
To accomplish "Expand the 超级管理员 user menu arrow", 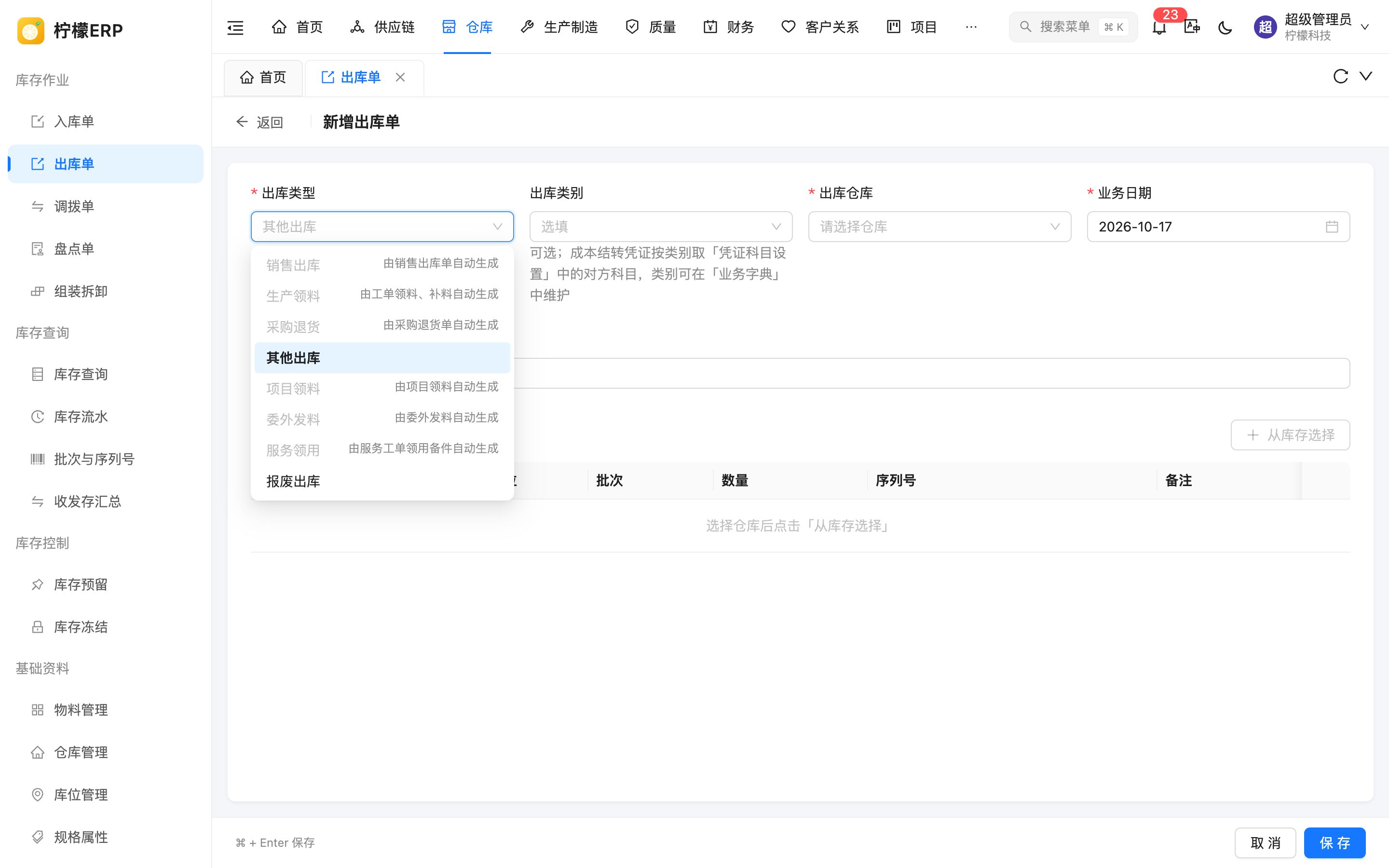I will [x=1365, y=27].
